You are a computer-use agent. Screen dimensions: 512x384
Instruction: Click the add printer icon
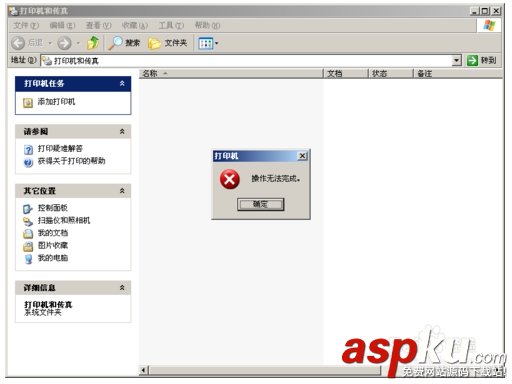(x=28, y=103)
